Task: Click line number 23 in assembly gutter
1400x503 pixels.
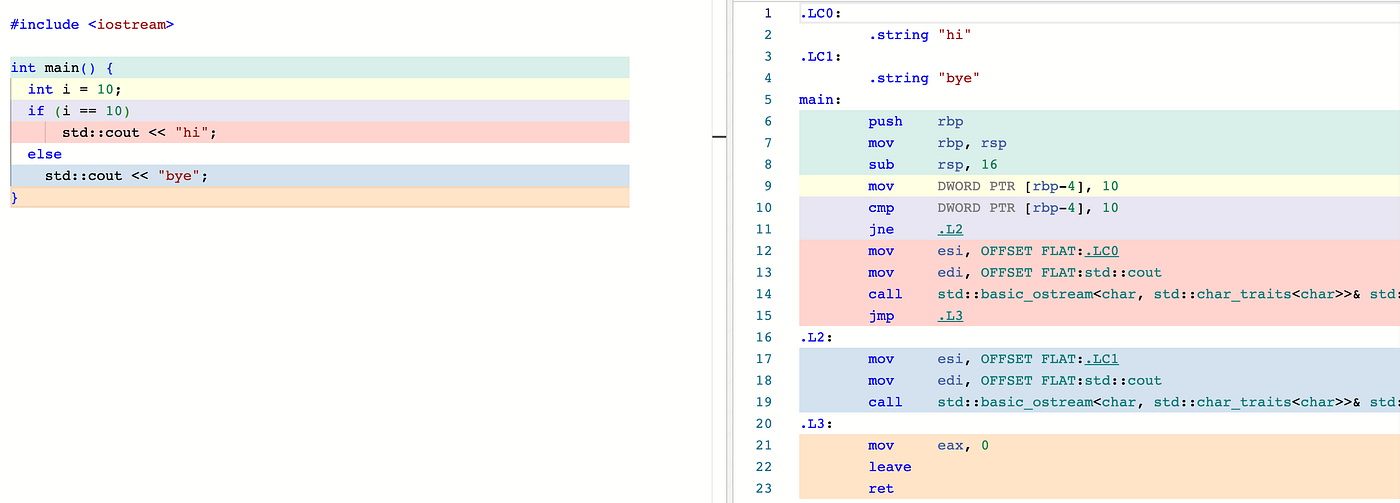Action: tap(764, 488)
